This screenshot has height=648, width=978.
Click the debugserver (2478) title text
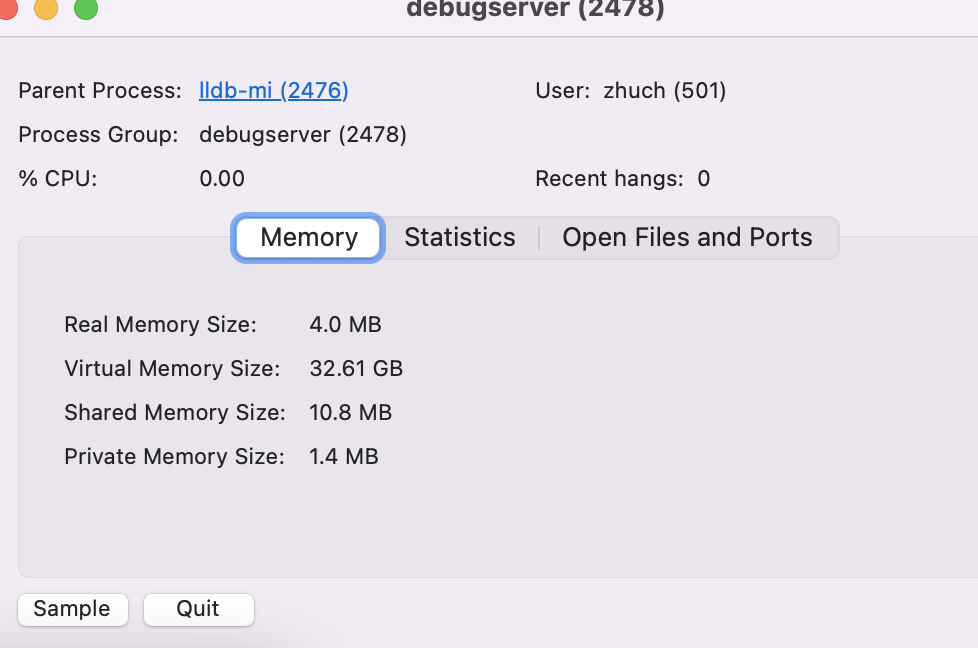click(x=536, y=11)
